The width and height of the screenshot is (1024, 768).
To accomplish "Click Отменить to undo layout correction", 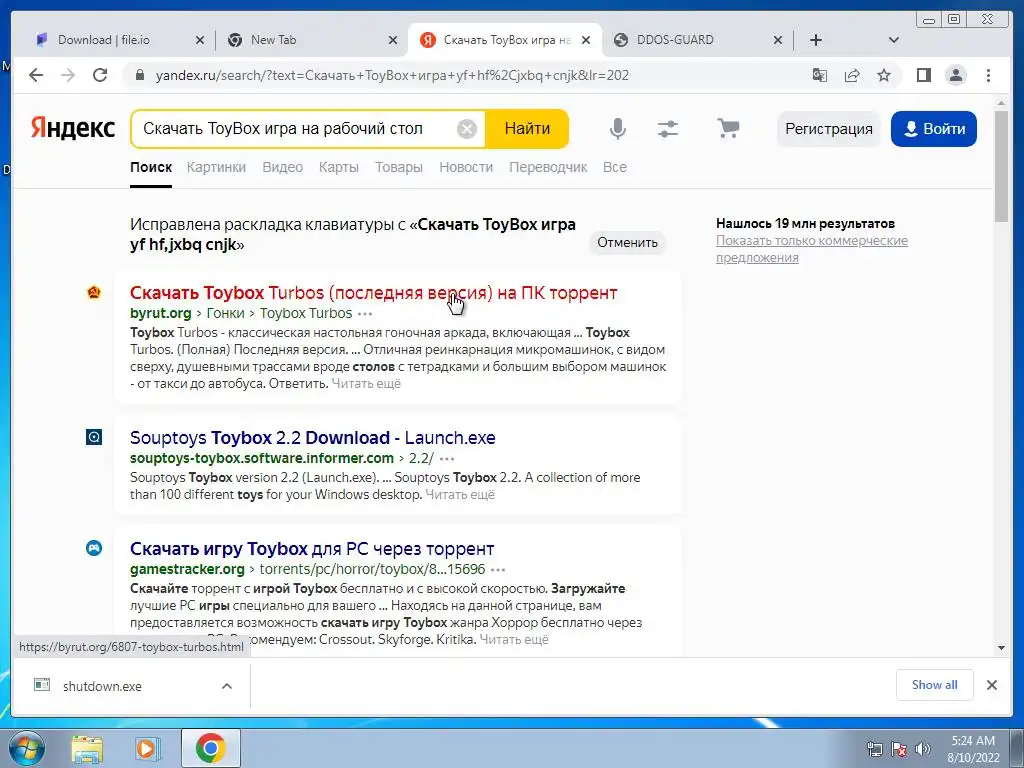I will (627, 242).
